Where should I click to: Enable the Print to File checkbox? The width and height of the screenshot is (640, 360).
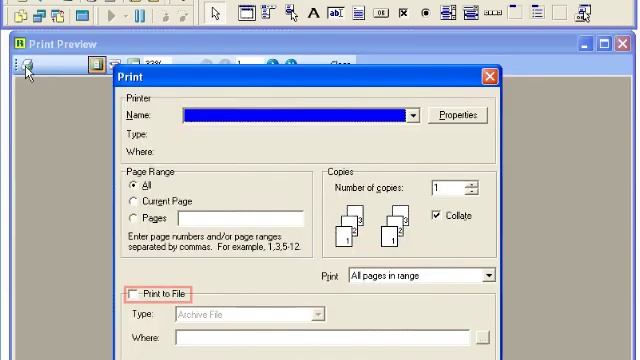(133, 294)
